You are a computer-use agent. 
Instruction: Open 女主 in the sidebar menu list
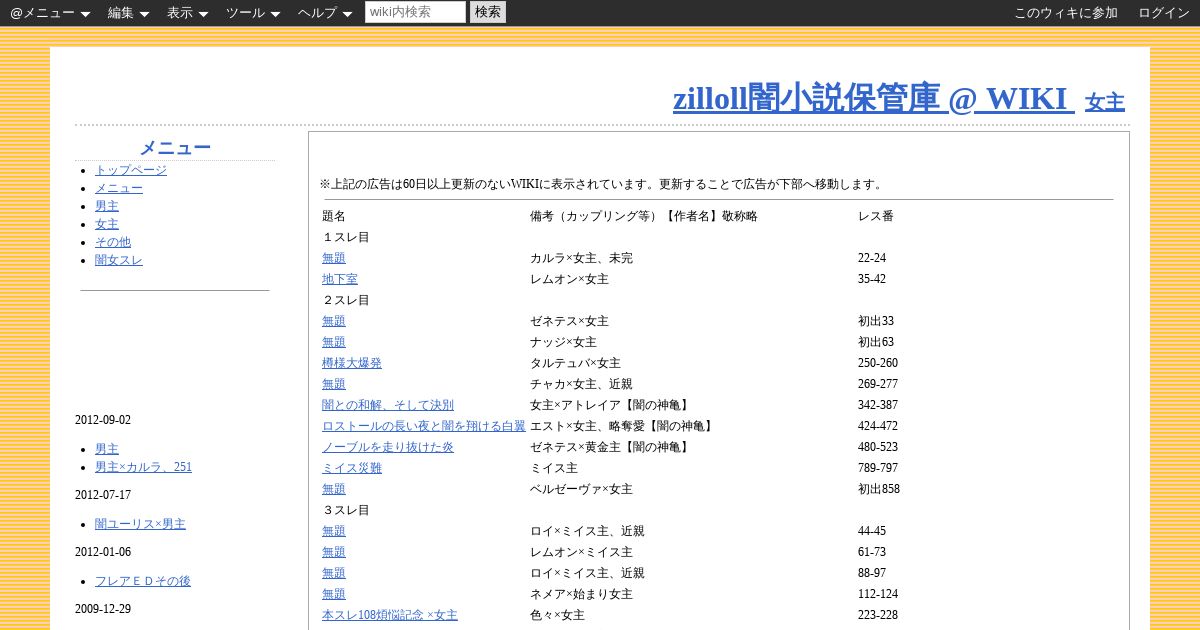[107, 224]
